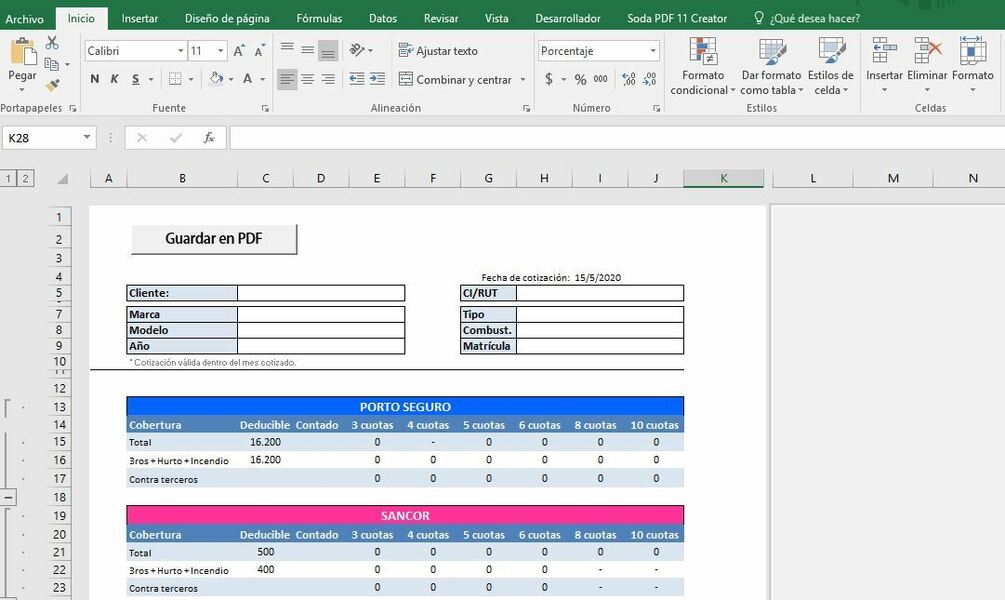The height and width of the screenshot is (600, 1005).
Task: Apply fill color bucket
Action: tap(216, 79)
